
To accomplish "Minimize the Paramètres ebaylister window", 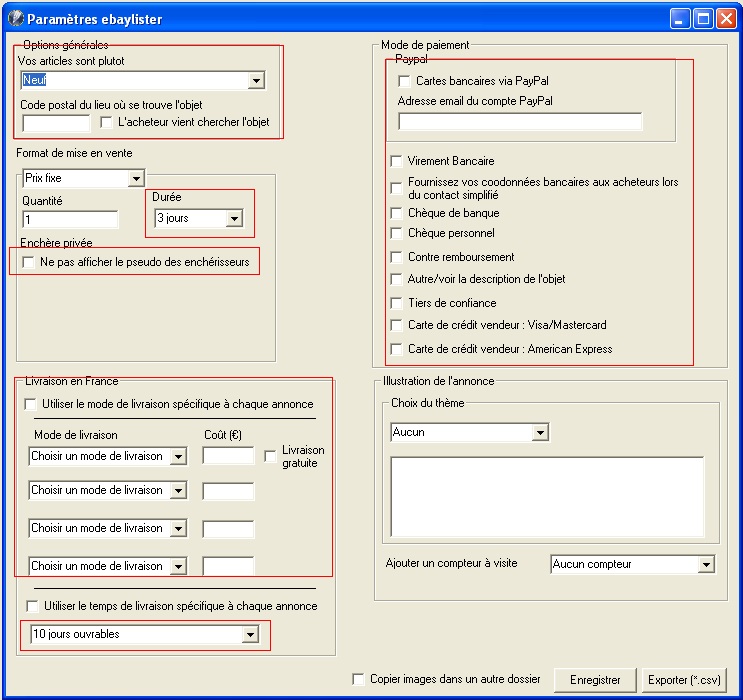I will [x=680, y=19].
